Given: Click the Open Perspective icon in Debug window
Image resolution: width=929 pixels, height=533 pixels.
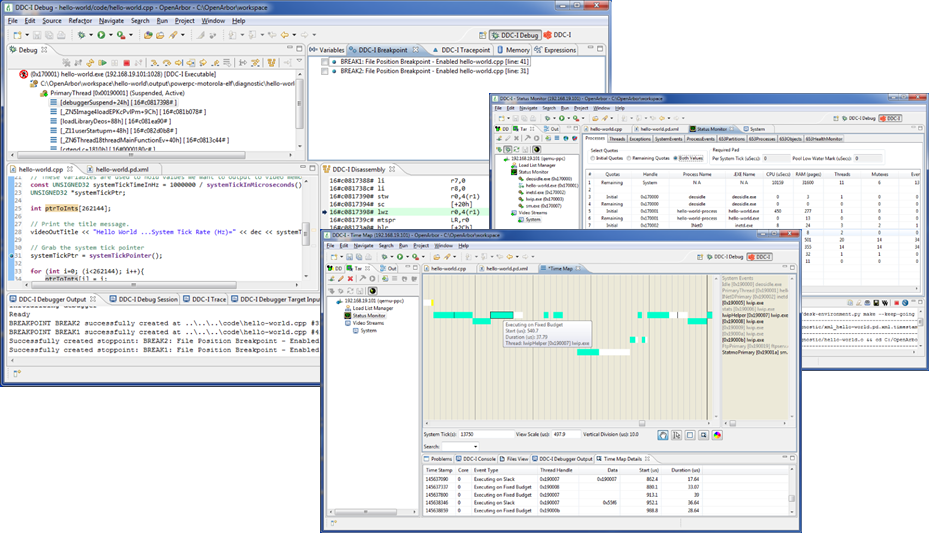Looking at the screenshot, I should click(482, 35).
